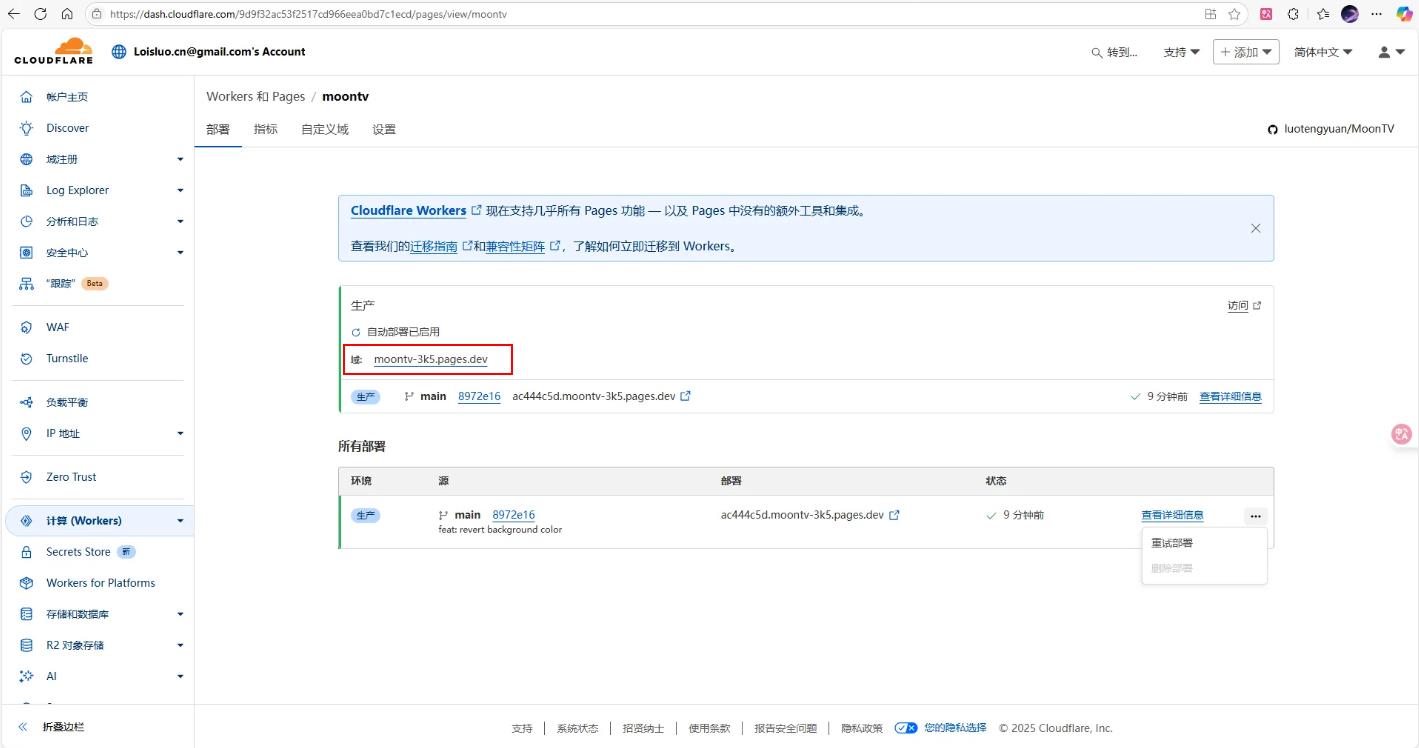Image resolution: width=1419 pixels, height=748 pixels.
Task: Open the Copilot icon
Action: (1404, 14)
